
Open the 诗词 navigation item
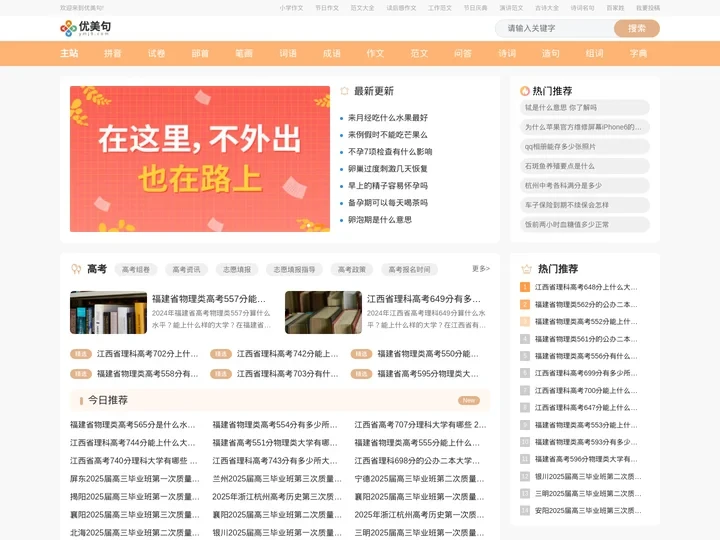tap(507, 53)
